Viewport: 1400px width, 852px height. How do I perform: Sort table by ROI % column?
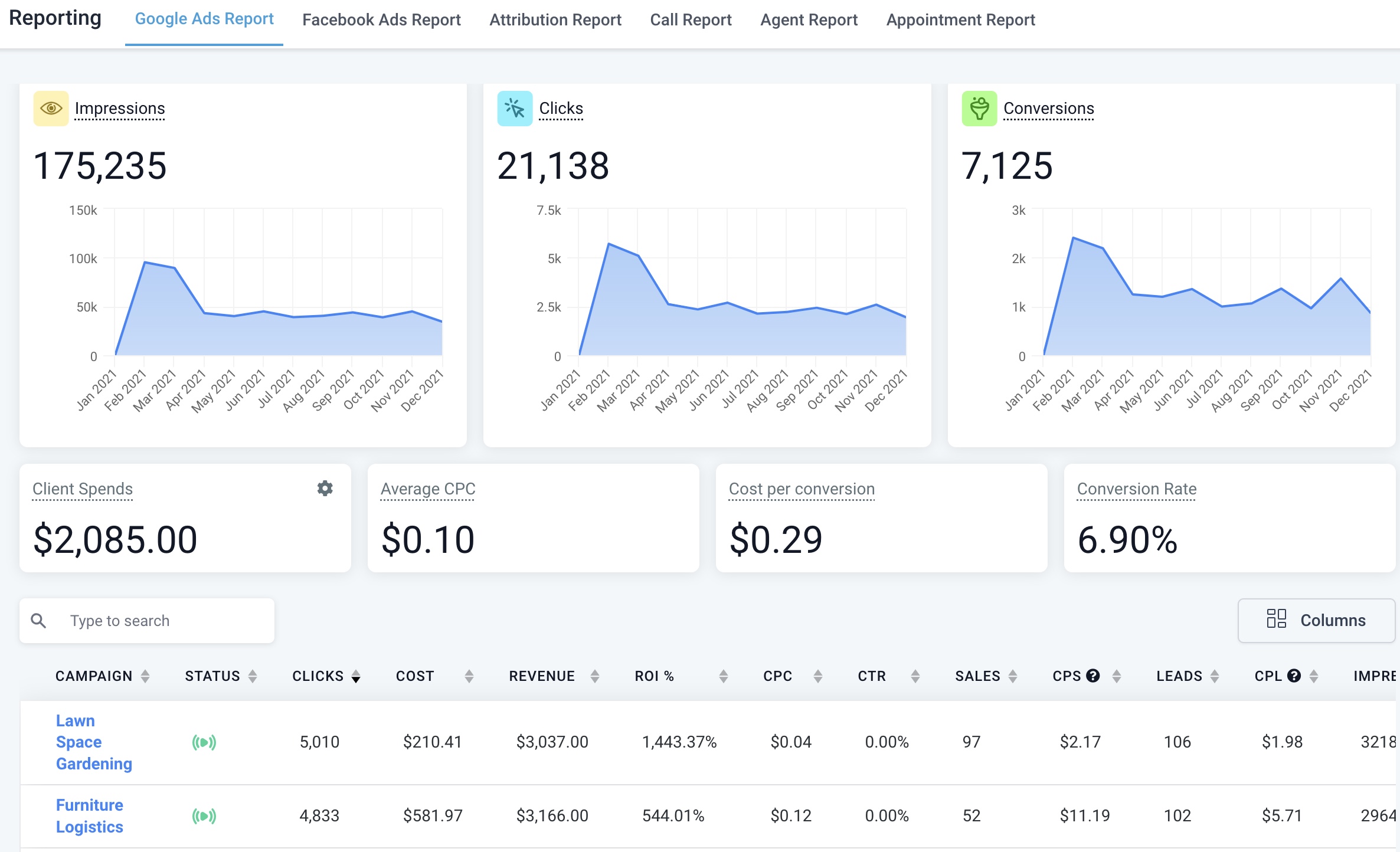(723, 676)
